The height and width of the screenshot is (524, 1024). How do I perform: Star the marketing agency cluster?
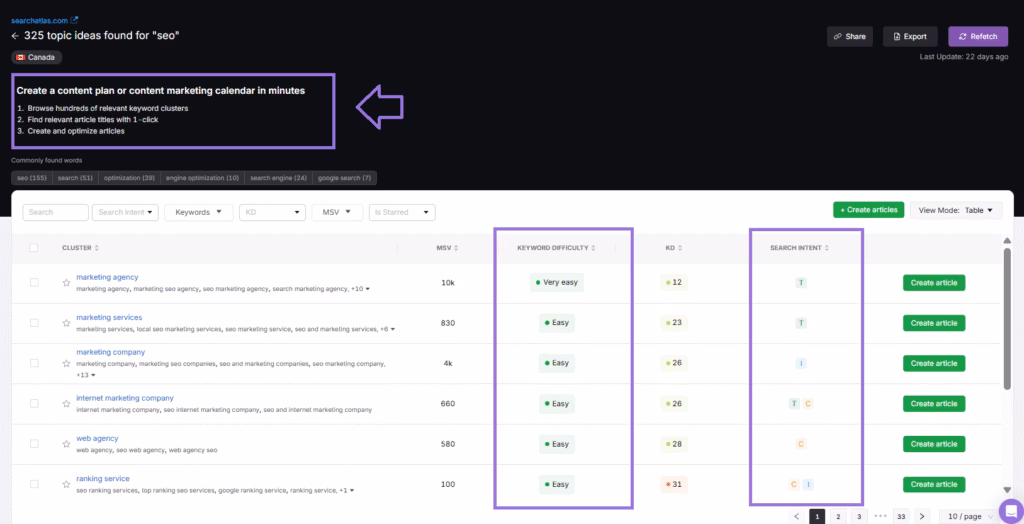coord(66,283)
